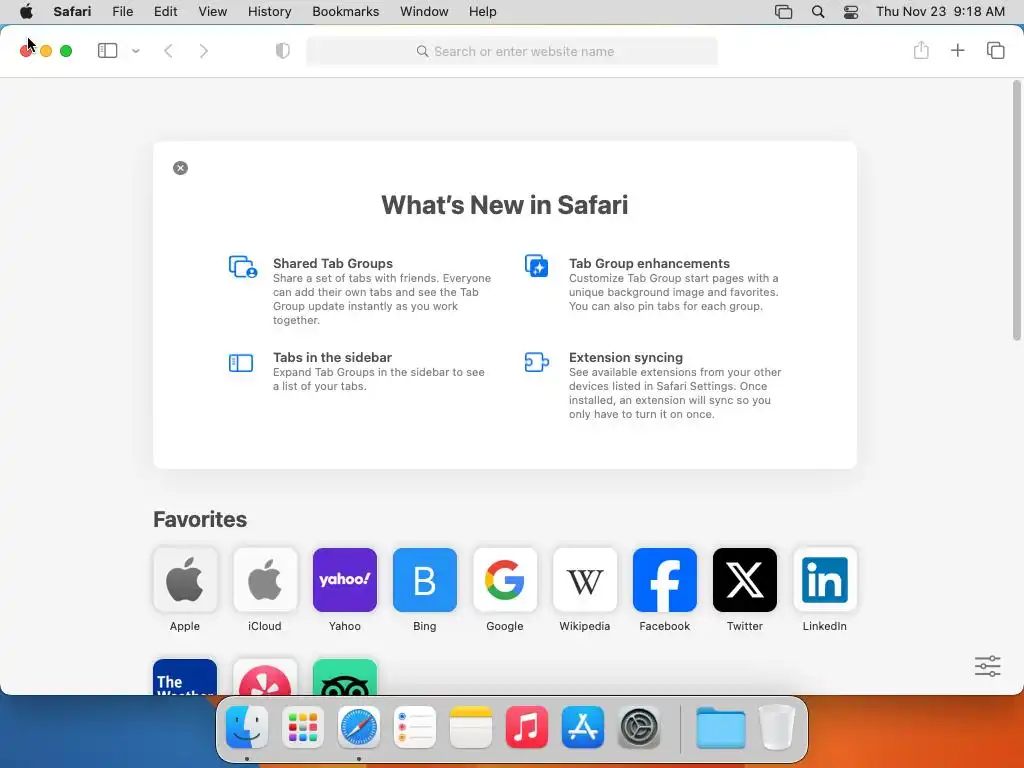Viewport: 1024px width, 768px height.
Task: Go back with the left chevron
Action: pos(168,51)
